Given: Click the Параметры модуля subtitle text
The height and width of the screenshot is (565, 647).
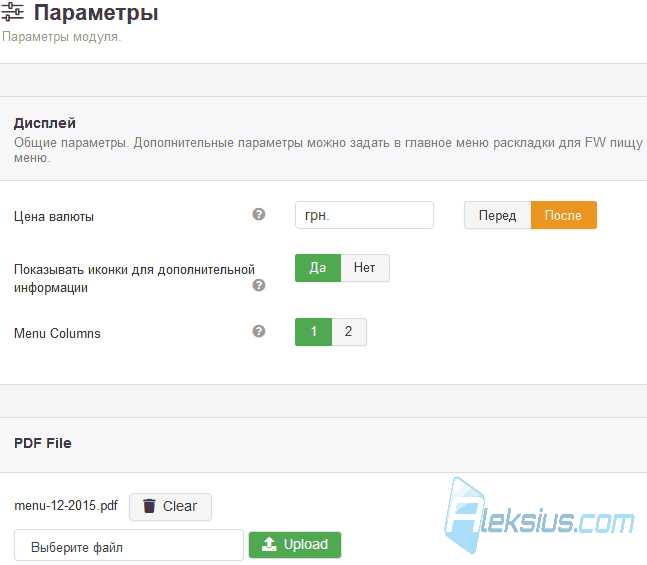Looking at the screenshot, I should (61, 37).
